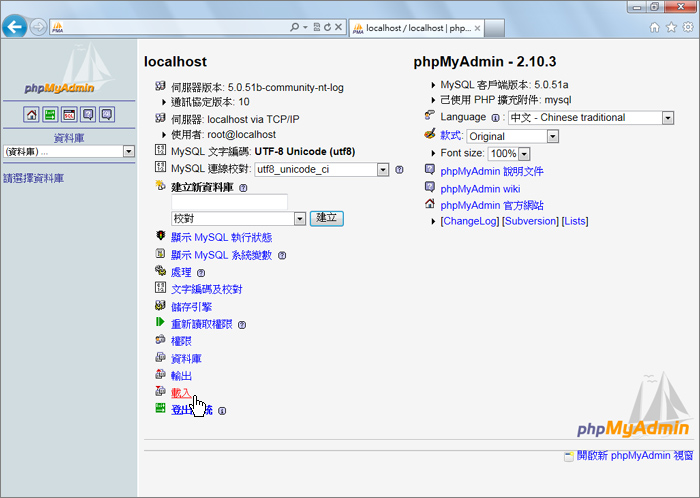700x498 pixels.
Task: Click the 儲存引擎 storage engines icon
Action: coord(160,305)
